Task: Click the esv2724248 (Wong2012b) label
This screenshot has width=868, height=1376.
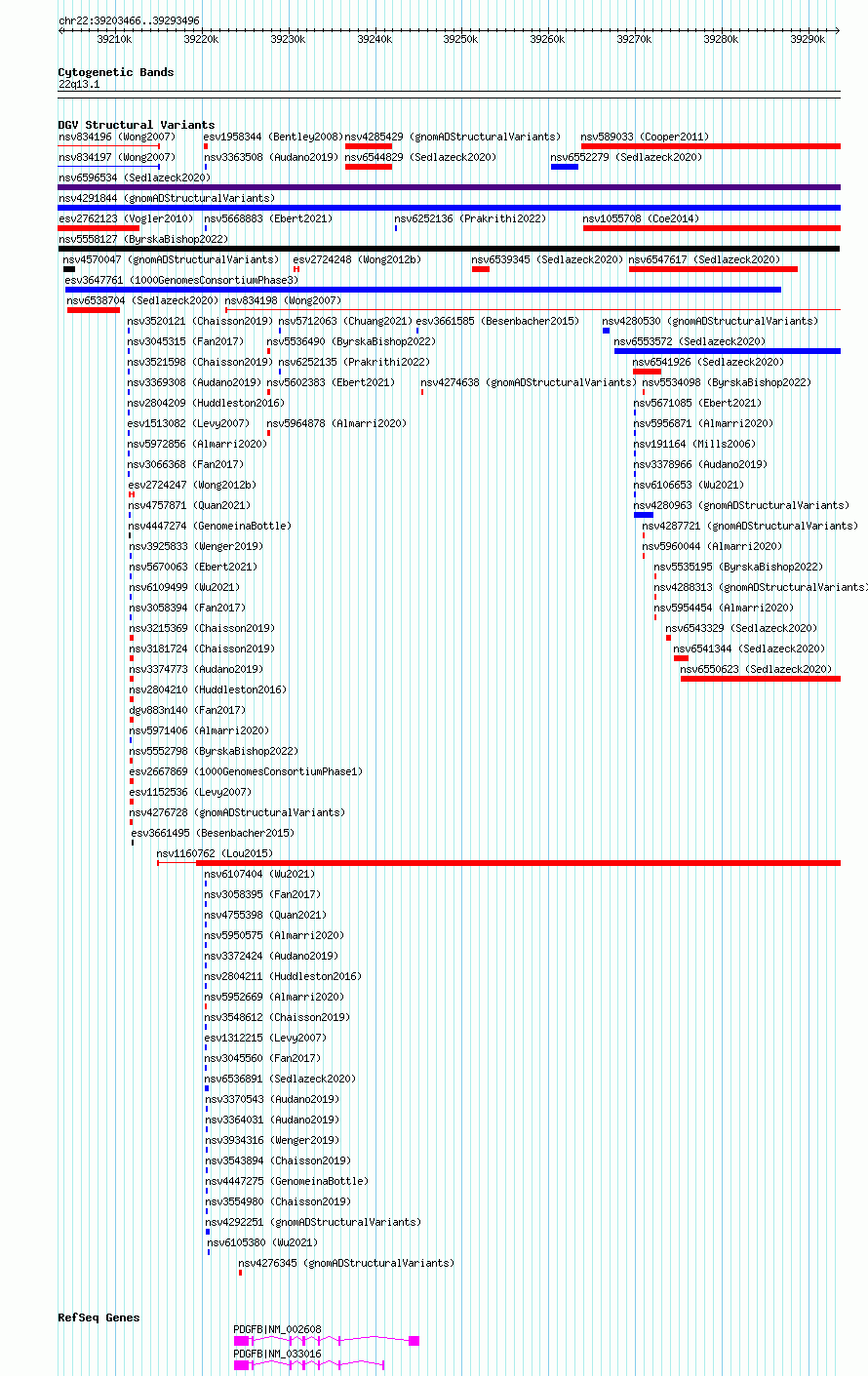Action: point(357,259)
